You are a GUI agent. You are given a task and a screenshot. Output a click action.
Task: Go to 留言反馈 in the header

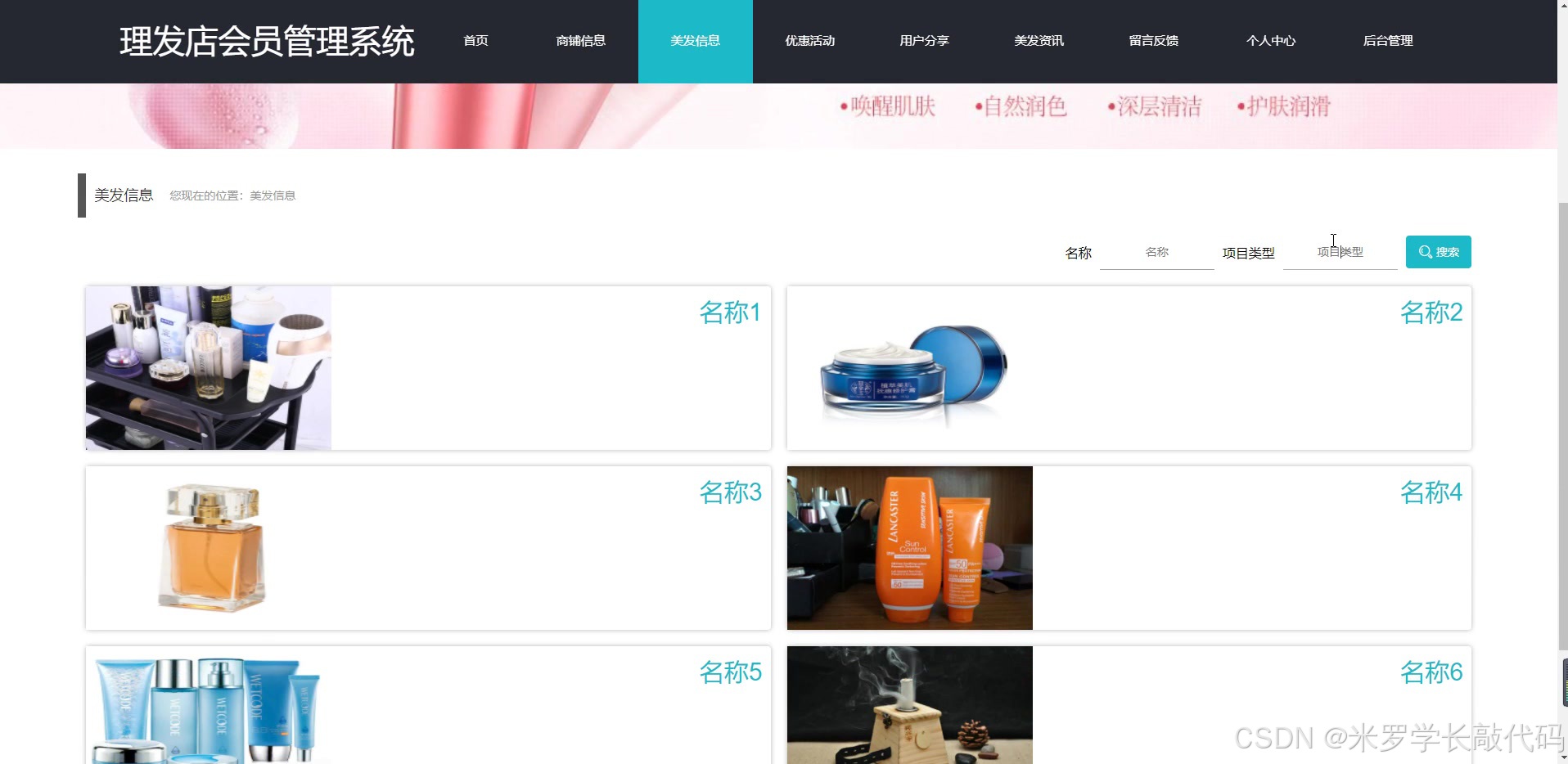click(1153, 41)
